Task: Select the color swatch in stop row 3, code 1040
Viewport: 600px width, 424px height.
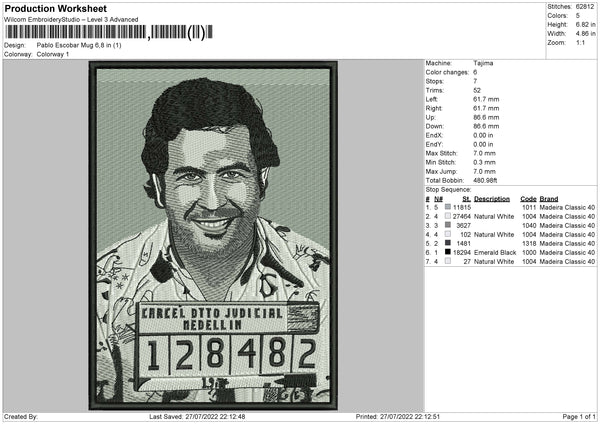Action: coord(448,225)
